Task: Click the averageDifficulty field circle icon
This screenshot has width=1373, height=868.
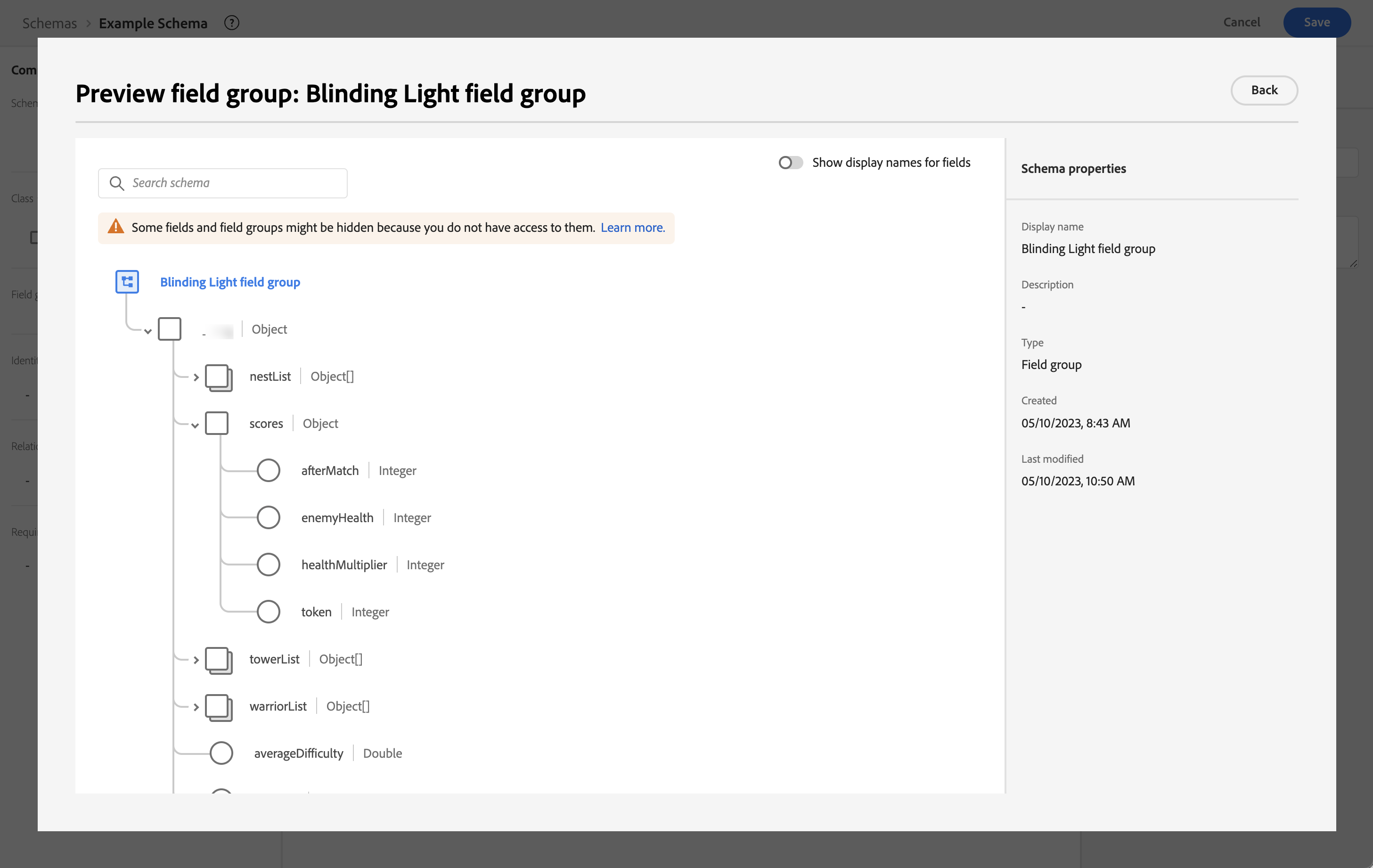Action: (221, 753)
